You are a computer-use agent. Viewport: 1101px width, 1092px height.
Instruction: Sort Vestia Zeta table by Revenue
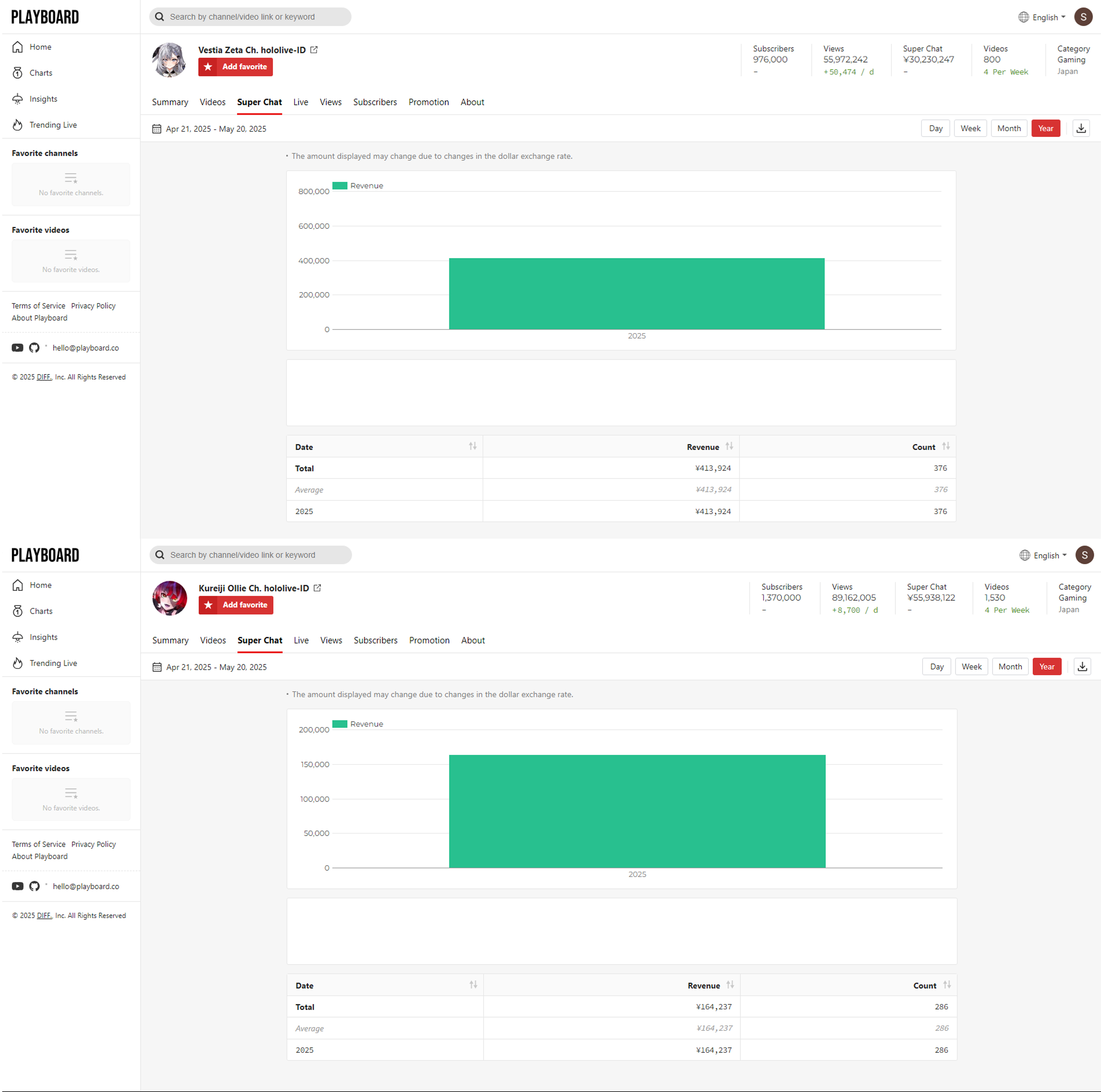click(x=729, y=447)
